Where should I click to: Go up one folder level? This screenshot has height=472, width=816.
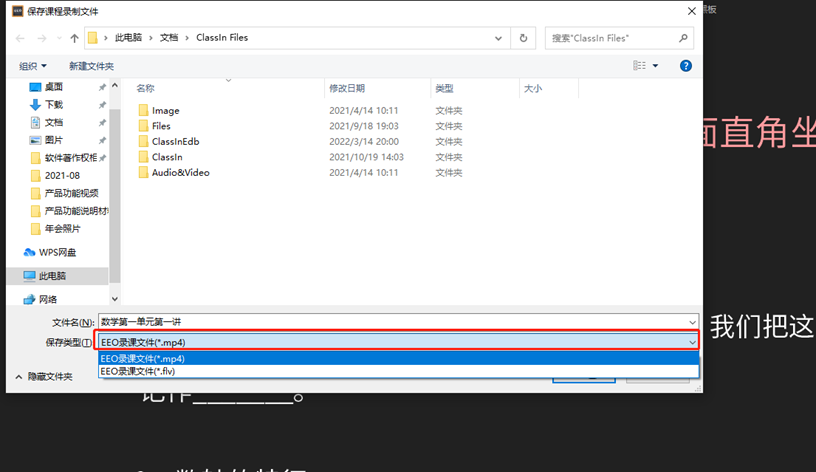(x=74, y=38)
